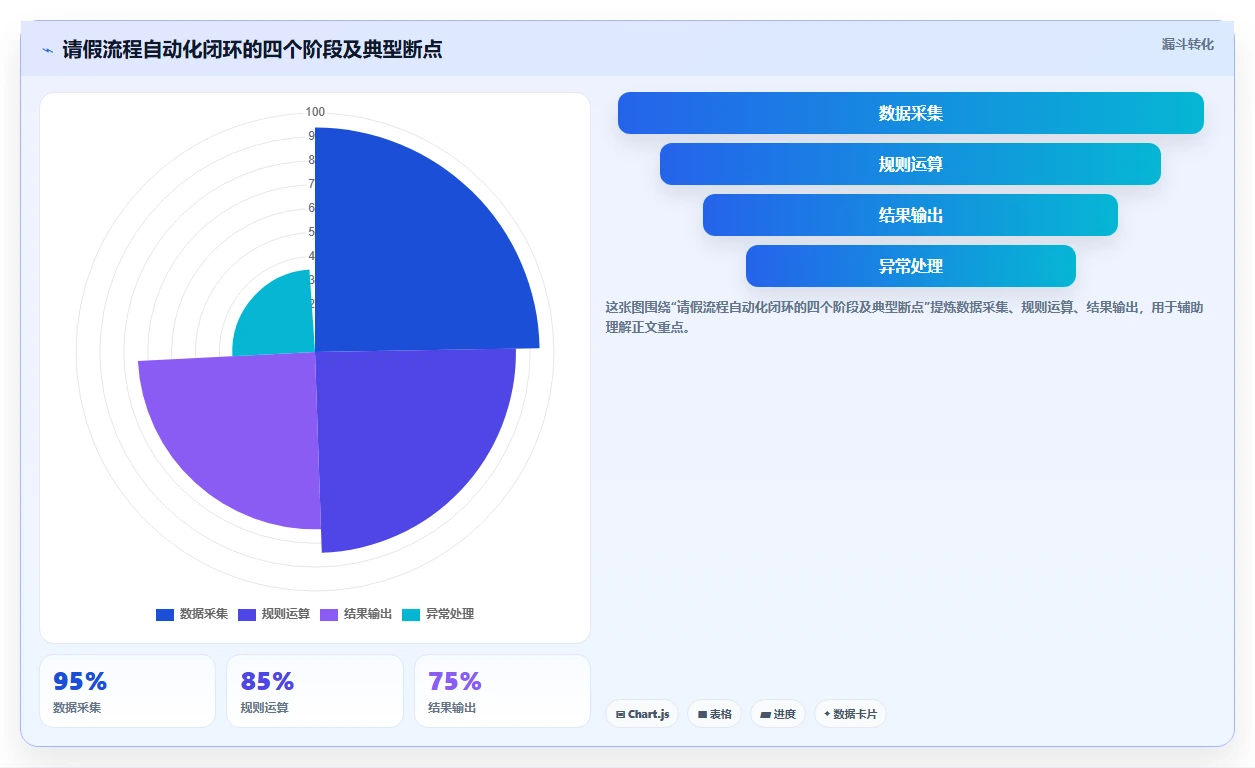
Task: Open the 85% 规则运算 stat card
Action: (x=315, y=691)
